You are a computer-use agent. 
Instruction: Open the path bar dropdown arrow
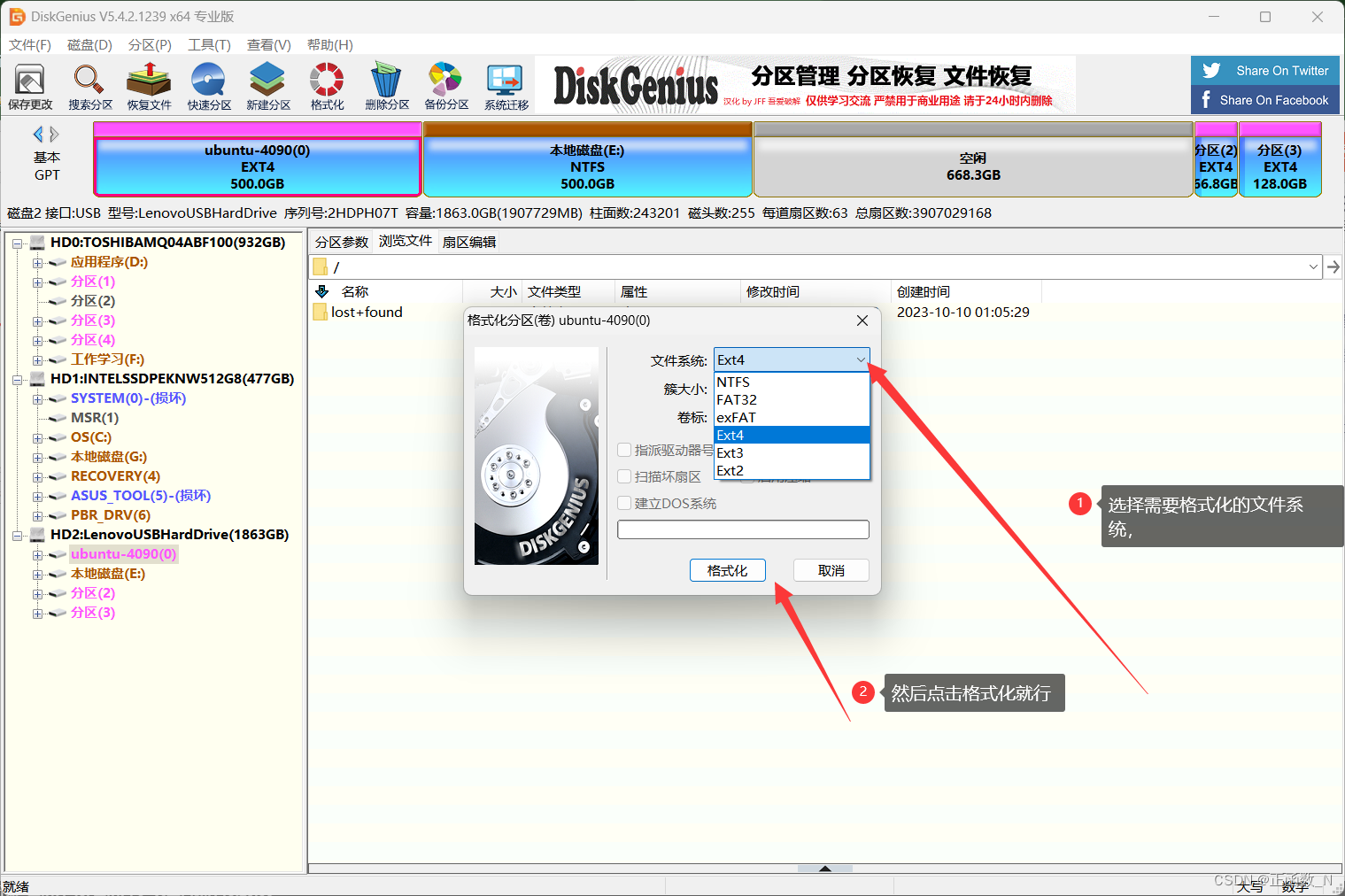(1313, 266)
